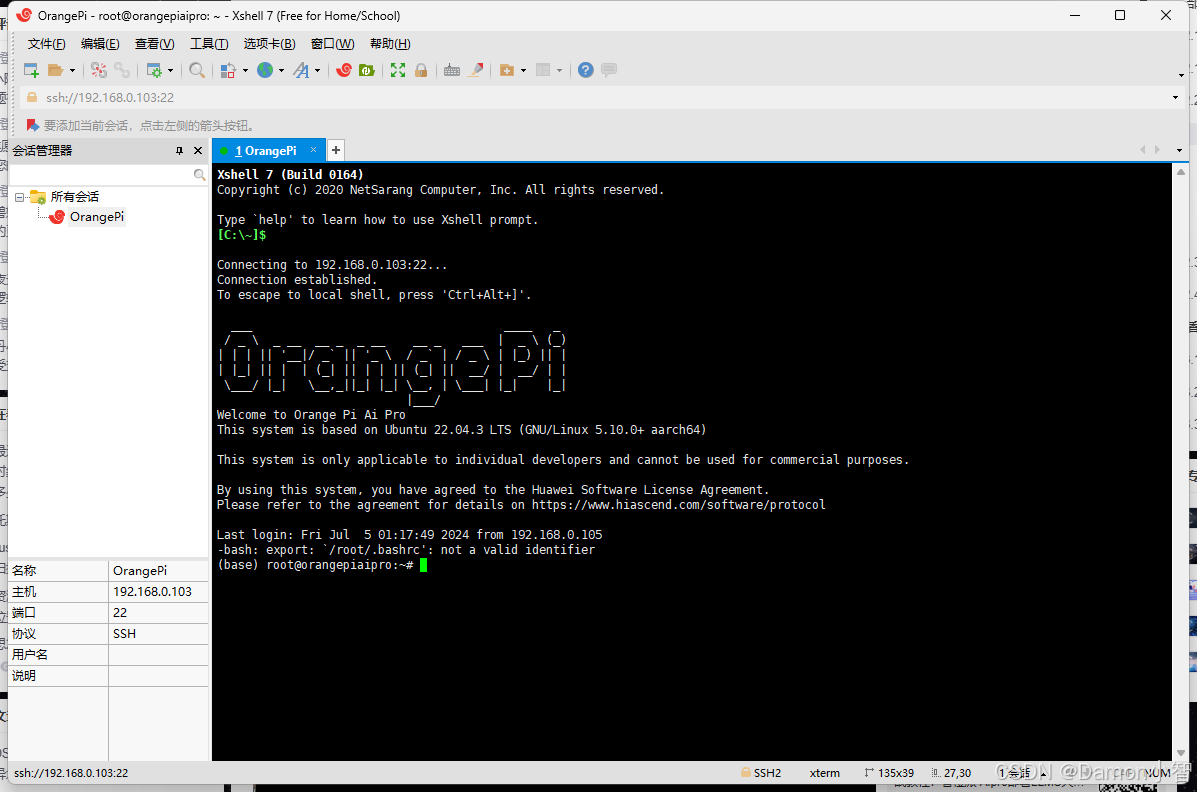Open the font dropdown arrow
This screenshot has height=792, width=1197.
[318, 70]
